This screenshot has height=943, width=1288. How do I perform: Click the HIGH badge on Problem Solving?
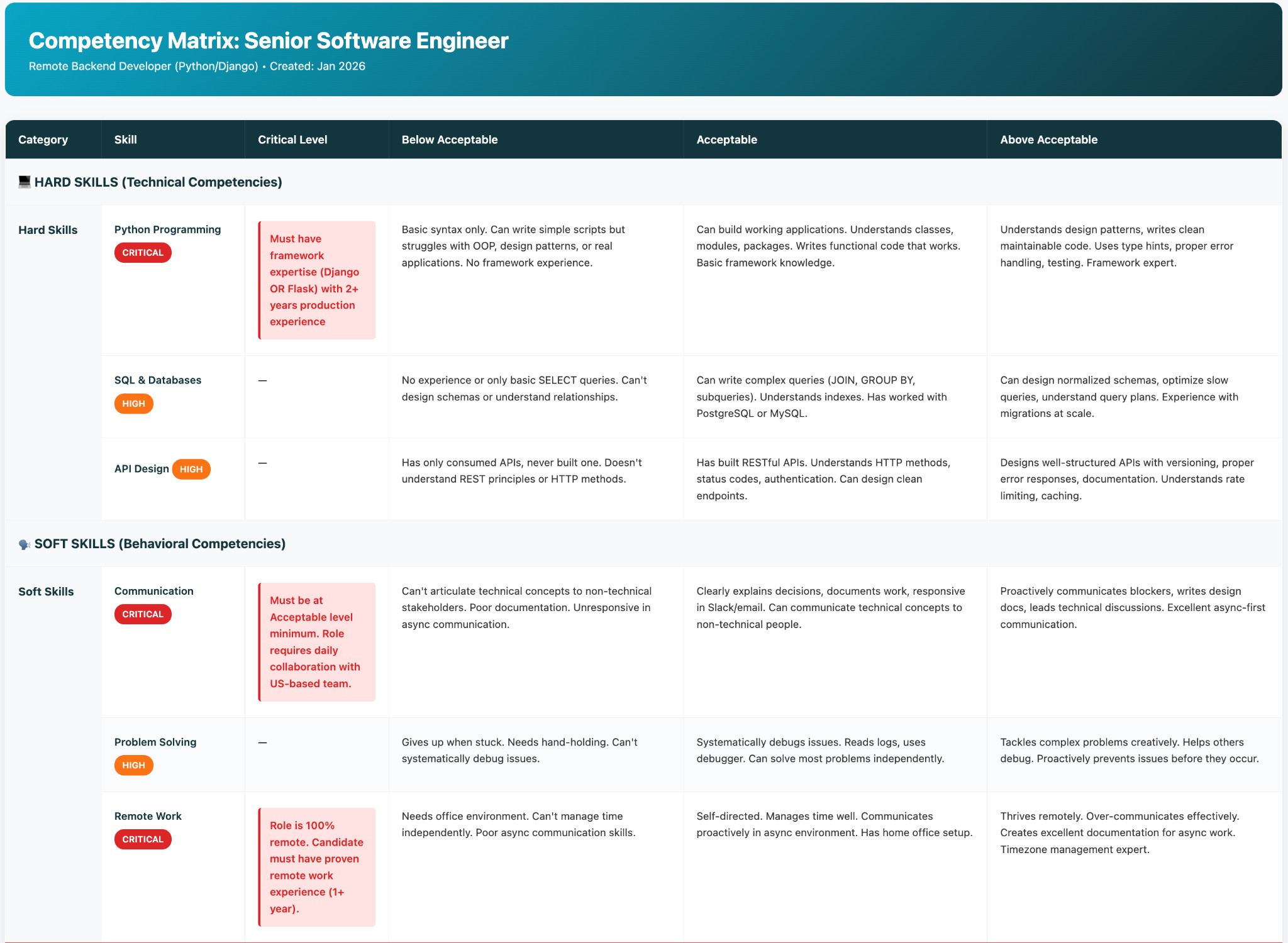tap(133, 765)
